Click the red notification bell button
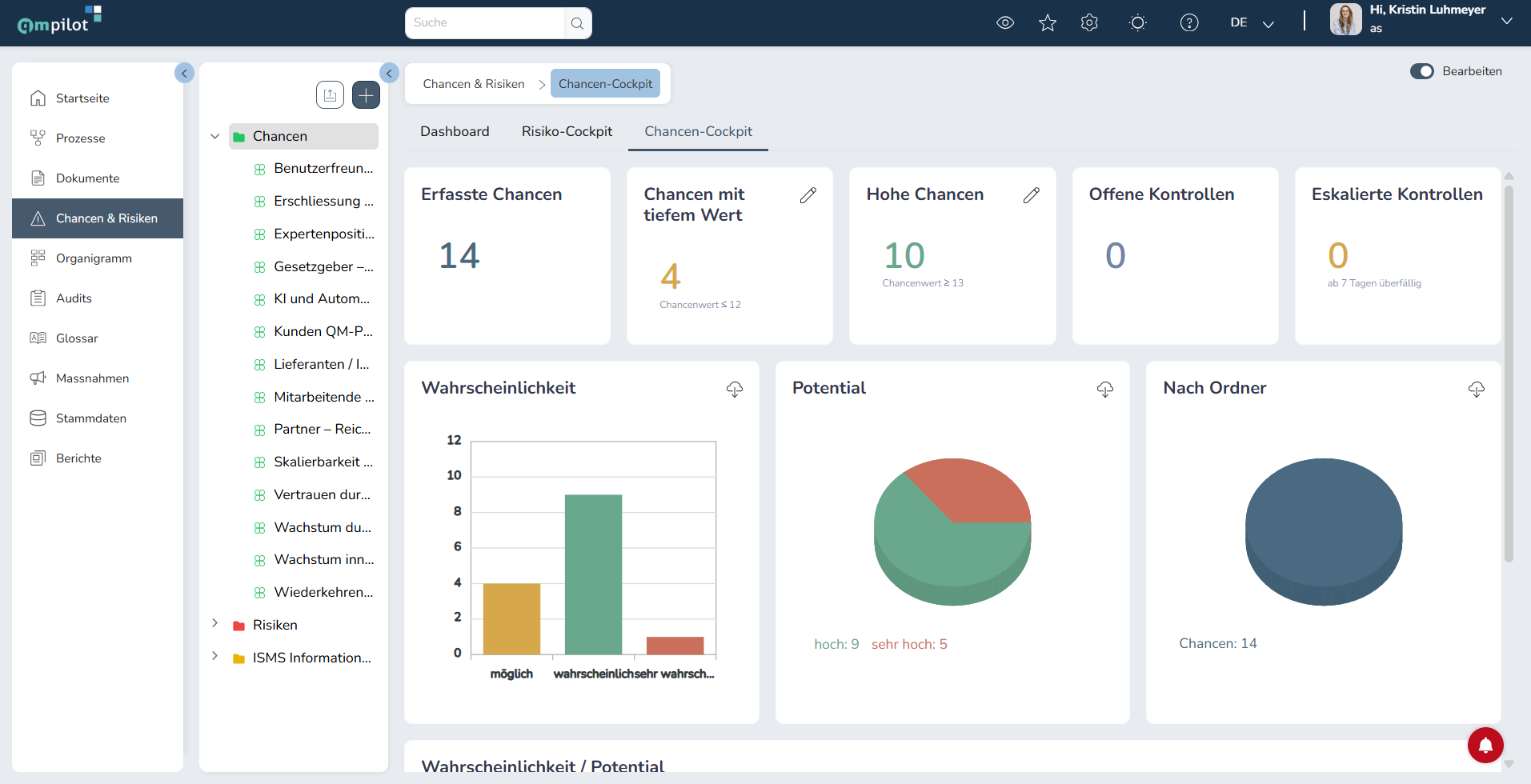Screen dimensions: 1531x784 [1485, 745]
